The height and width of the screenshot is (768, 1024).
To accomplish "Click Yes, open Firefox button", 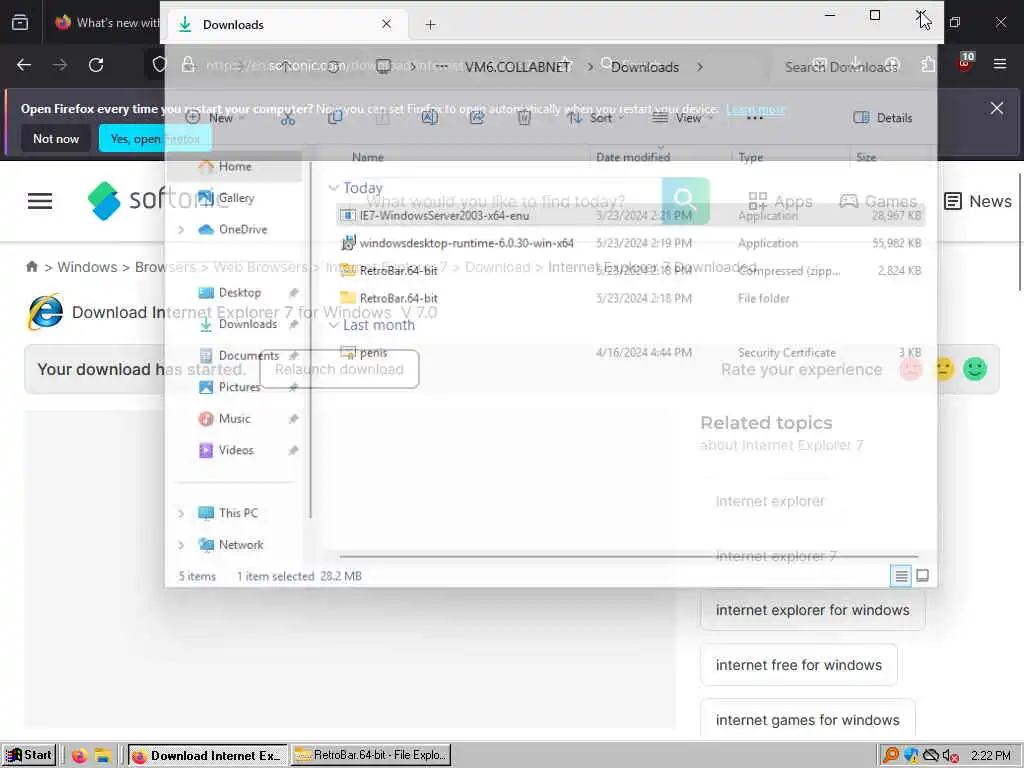I will point(155,138).
